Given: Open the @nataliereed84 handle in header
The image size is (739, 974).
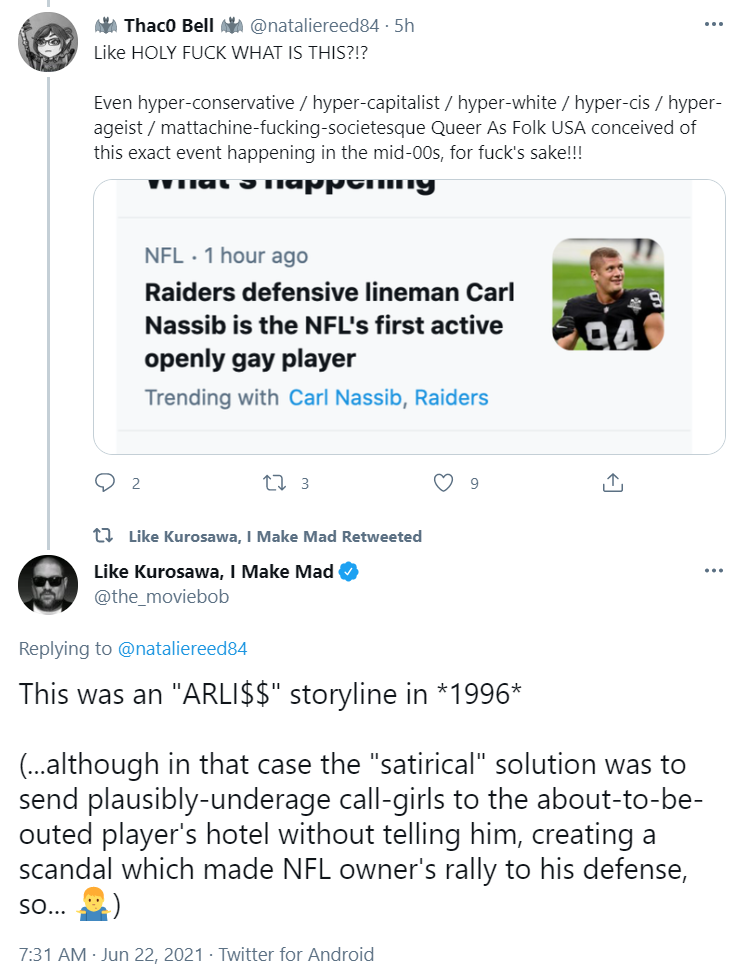Looking at the screenshot, I should (x=314, y=25).
